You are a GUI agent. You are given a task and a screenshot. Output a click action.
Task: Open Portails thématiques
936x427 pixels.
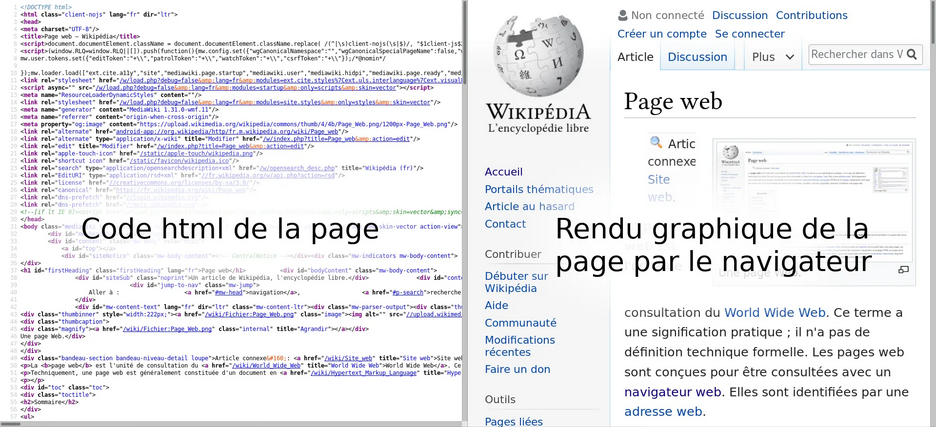539,189
